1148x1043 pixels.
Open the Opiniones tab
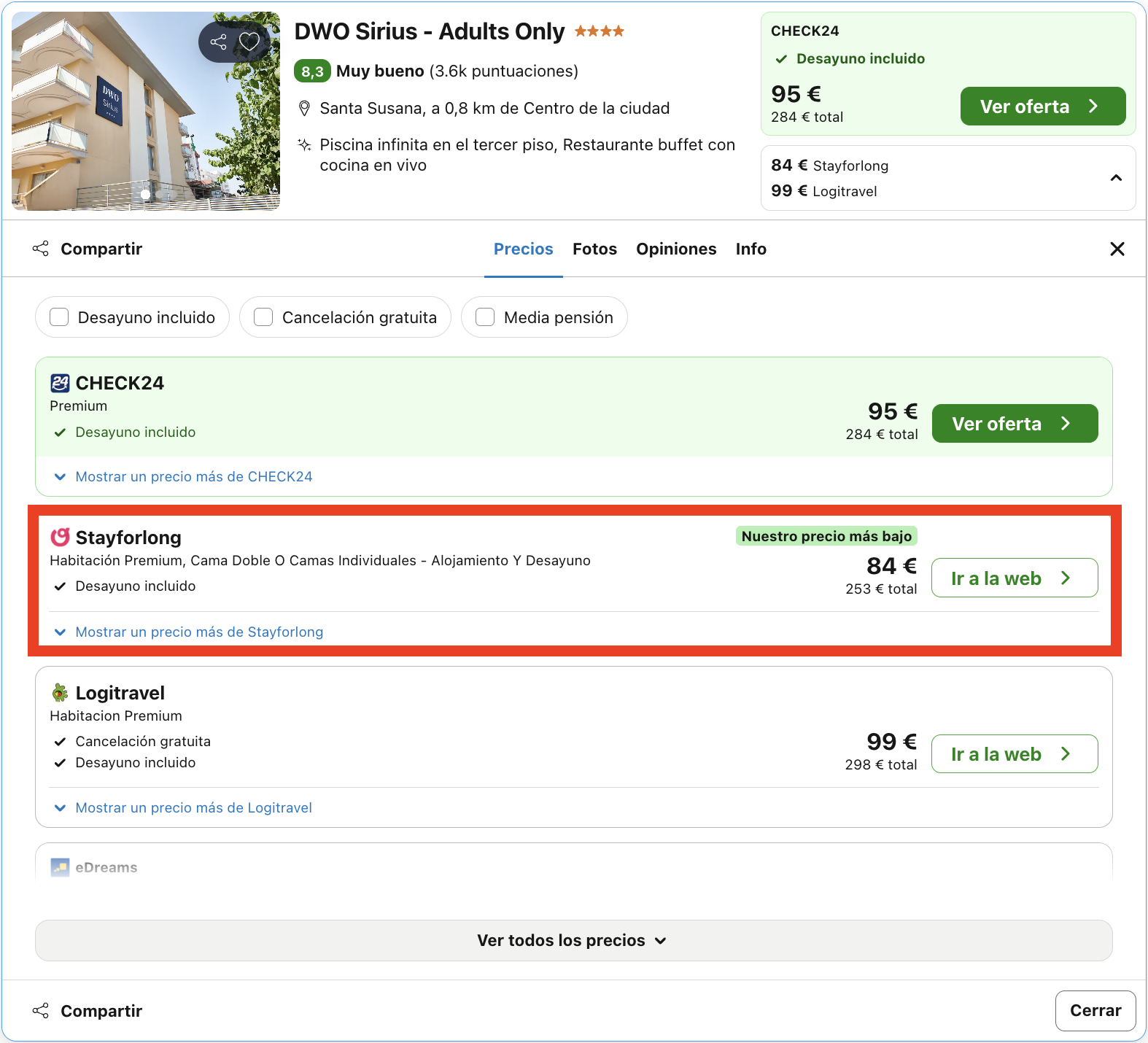pos(676,249)
